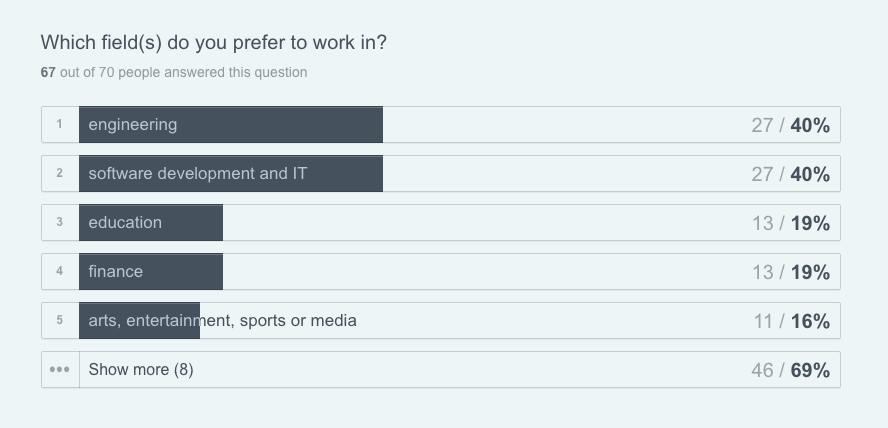
Task: Click the 13 / 19% value for education
Action: (x=791, y=224)
